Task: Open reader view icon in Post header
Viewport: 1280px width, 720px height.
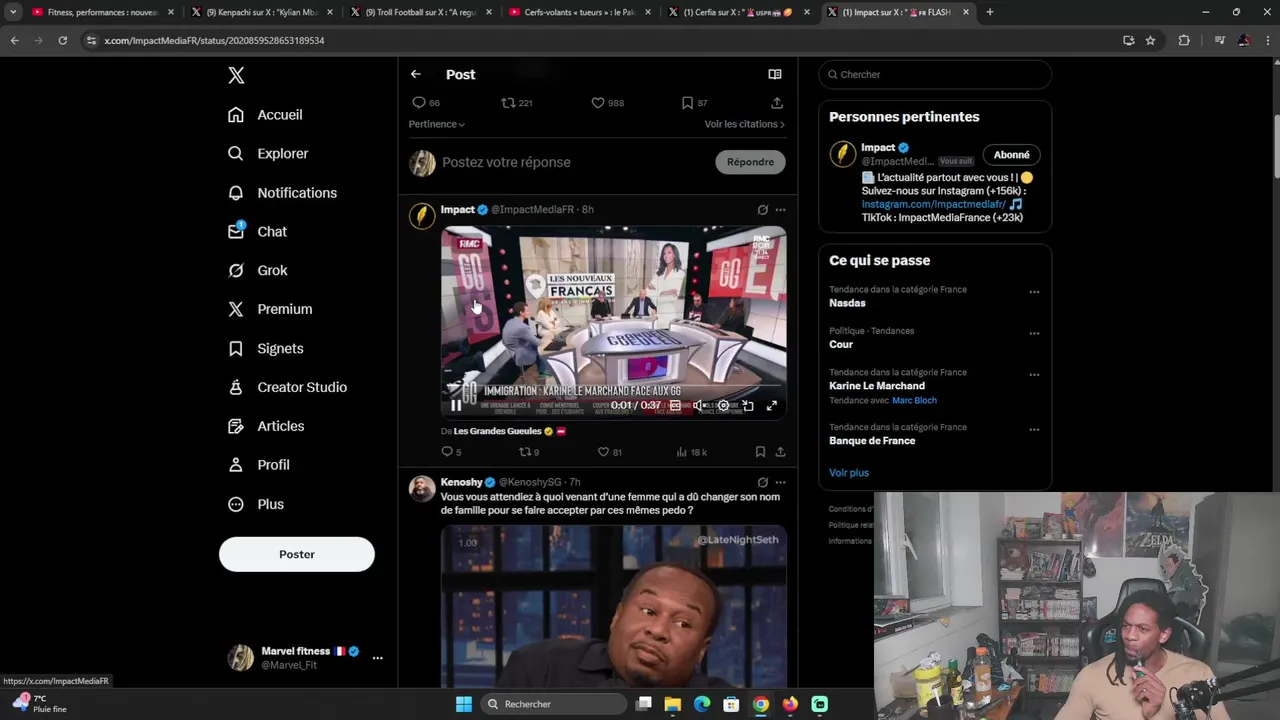Action: (774, 74)
